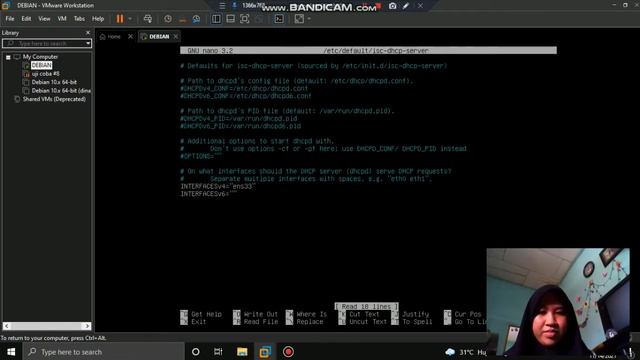The width and height of the screenshot is (640, 360).
Task: Click the Cortana circle taskbar icon
Action: pyautogui.click(x=196, y=352)
